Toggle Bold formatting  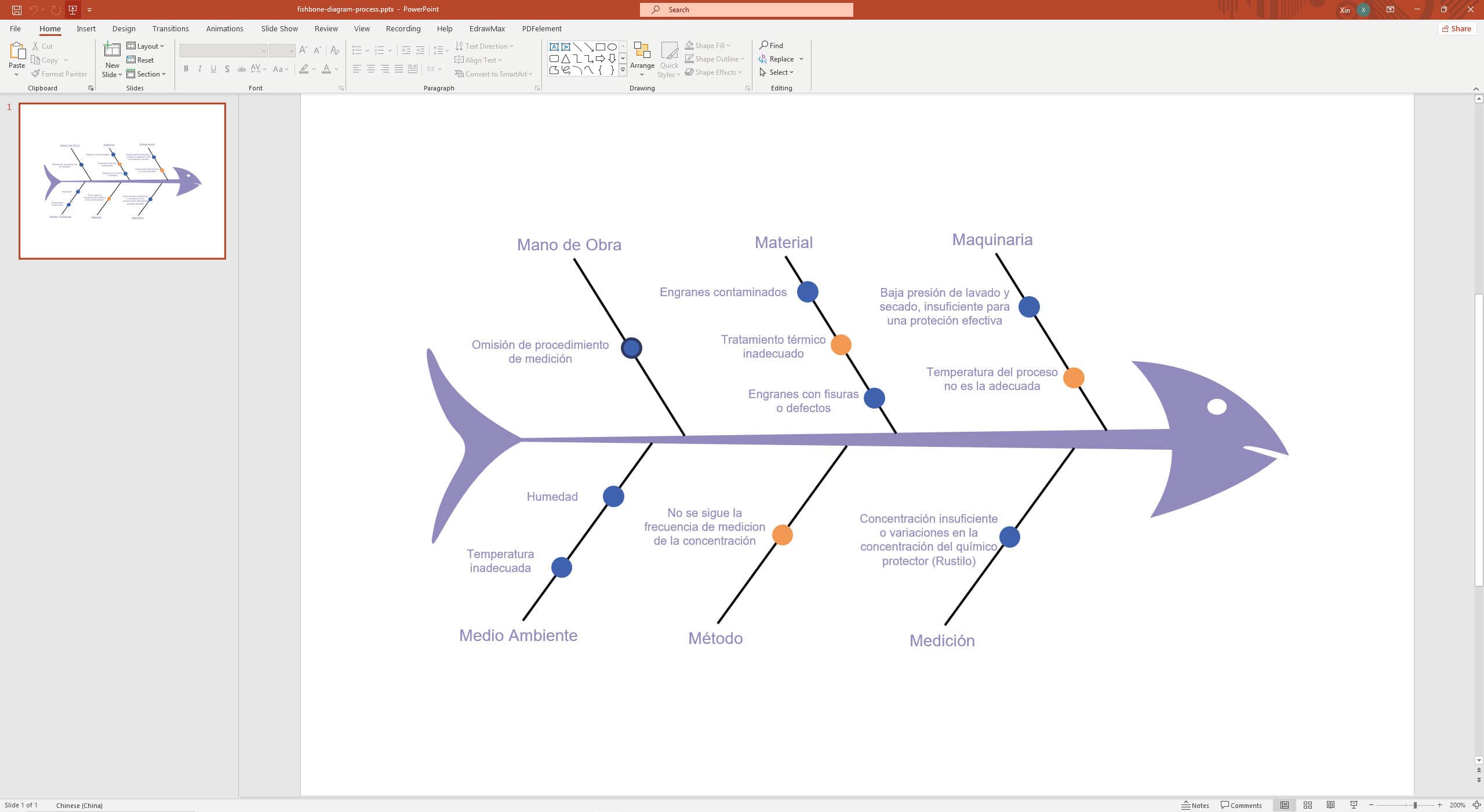[x=186, y=69]
